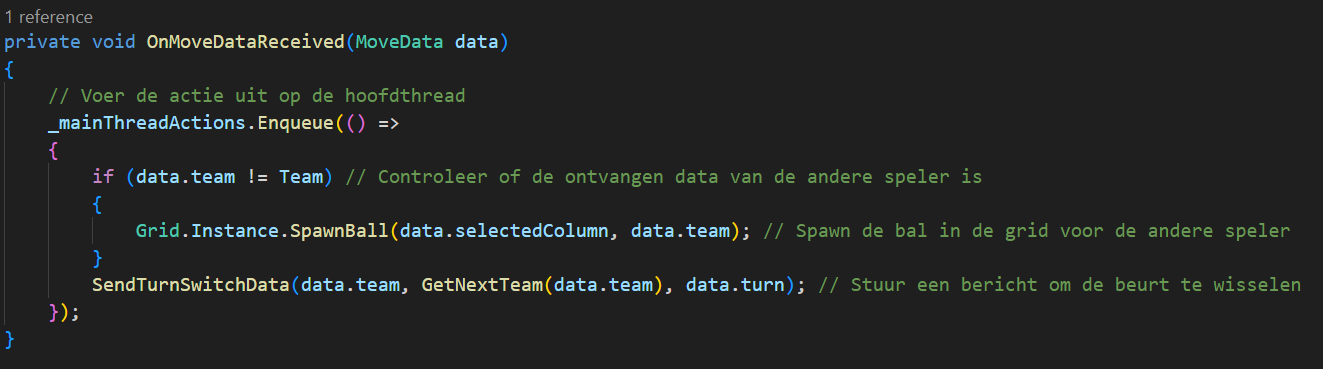Click the Team identifier in the comparison
Screen dimensions: 1323x369
click(300, 177)
